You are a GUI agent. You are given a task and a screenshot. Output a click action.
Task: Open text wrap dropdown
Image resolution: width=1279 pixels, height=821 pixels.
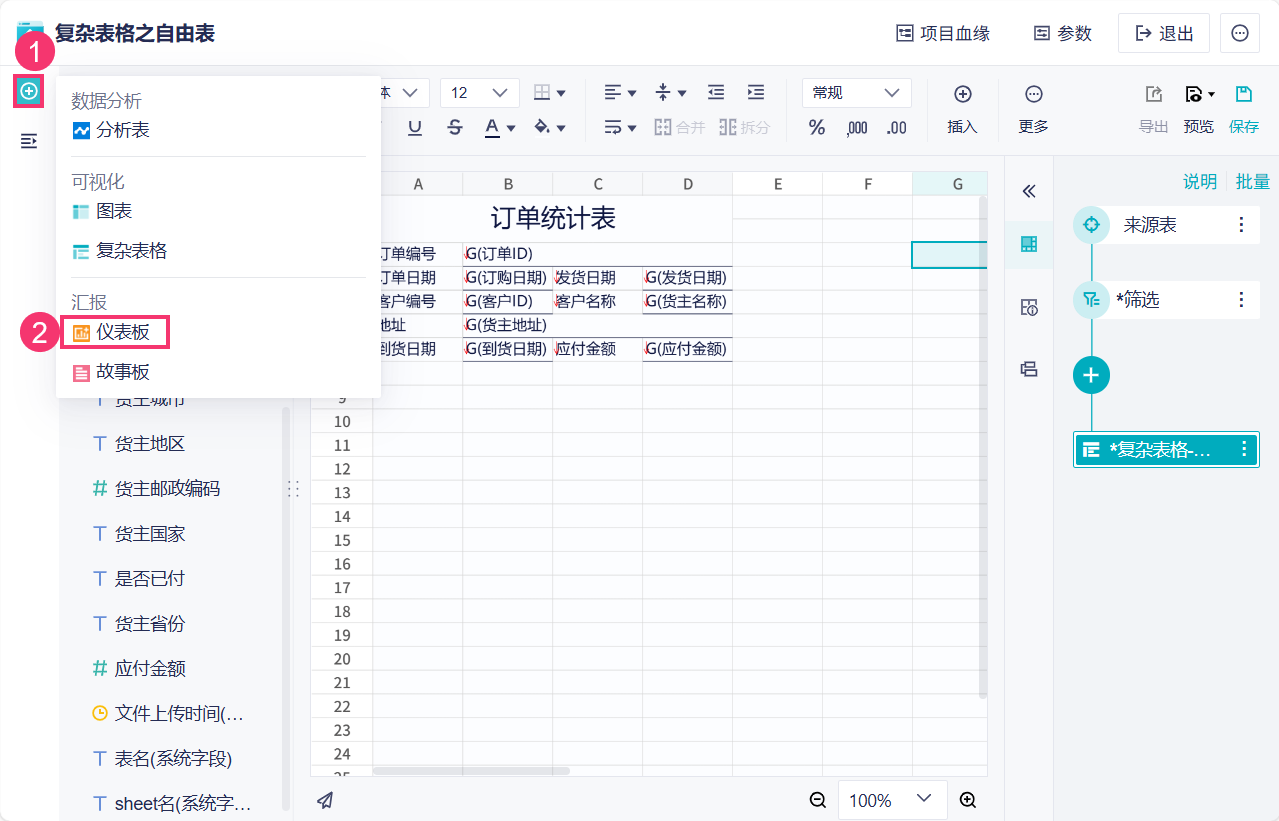(x=621, y=127)
